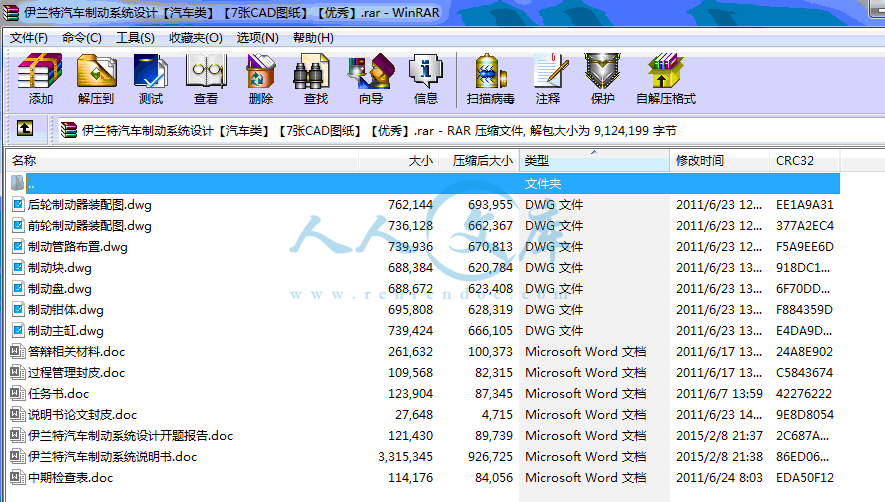Sort by 大小 column header

(x=398, y=161)
